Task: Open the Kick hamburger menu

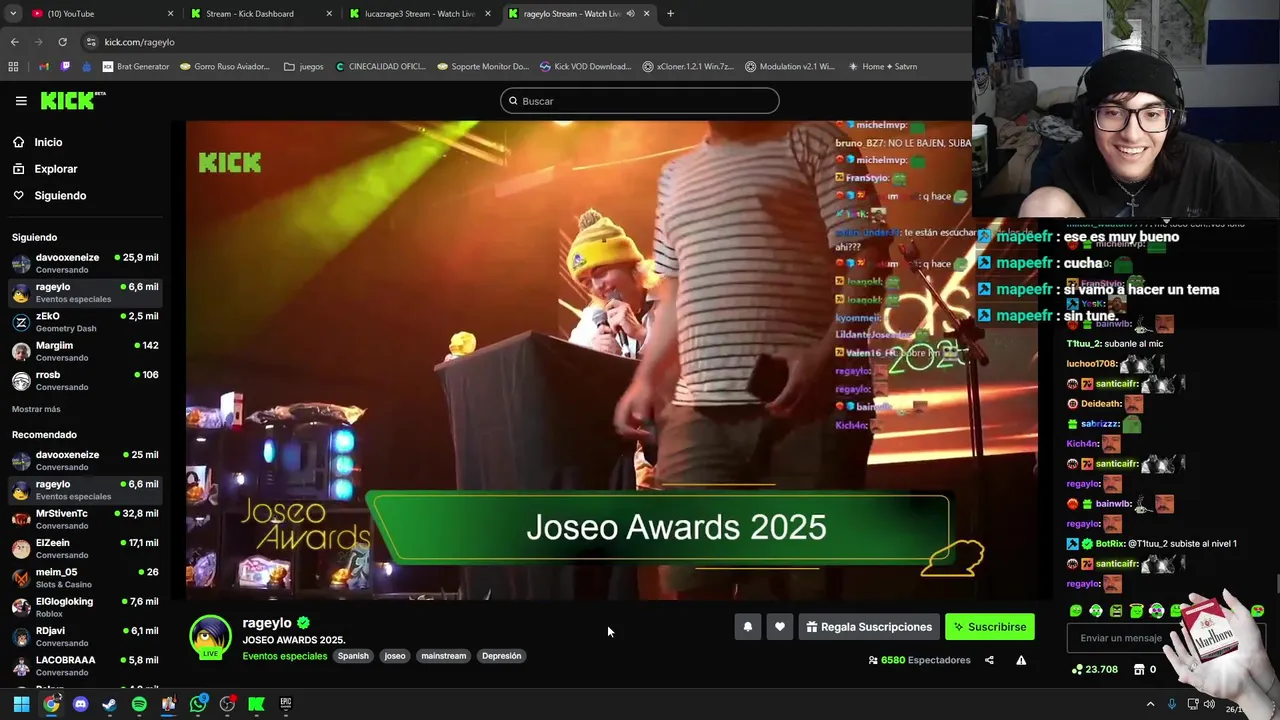Action: pos(21,101)
